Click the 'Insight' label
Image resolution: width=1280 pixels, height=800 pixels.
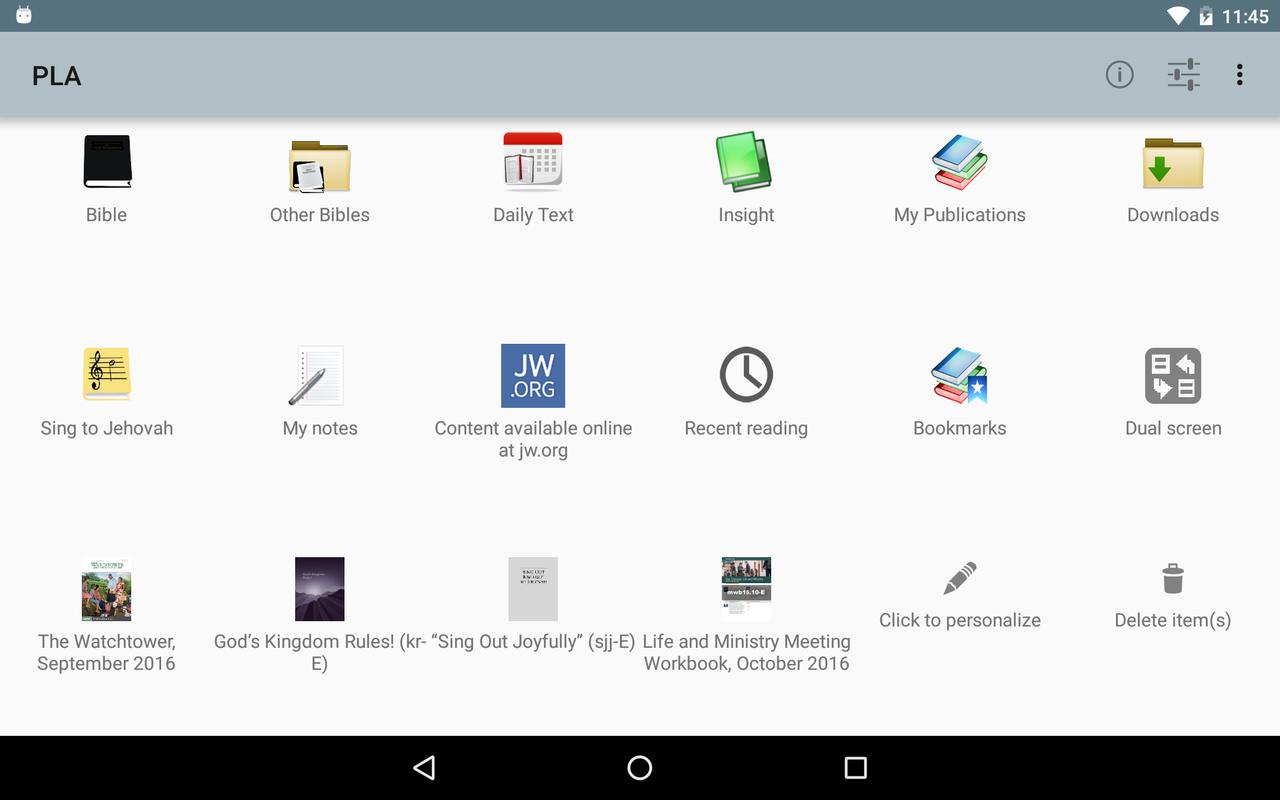pyautogui.click(x=746, y=215)
